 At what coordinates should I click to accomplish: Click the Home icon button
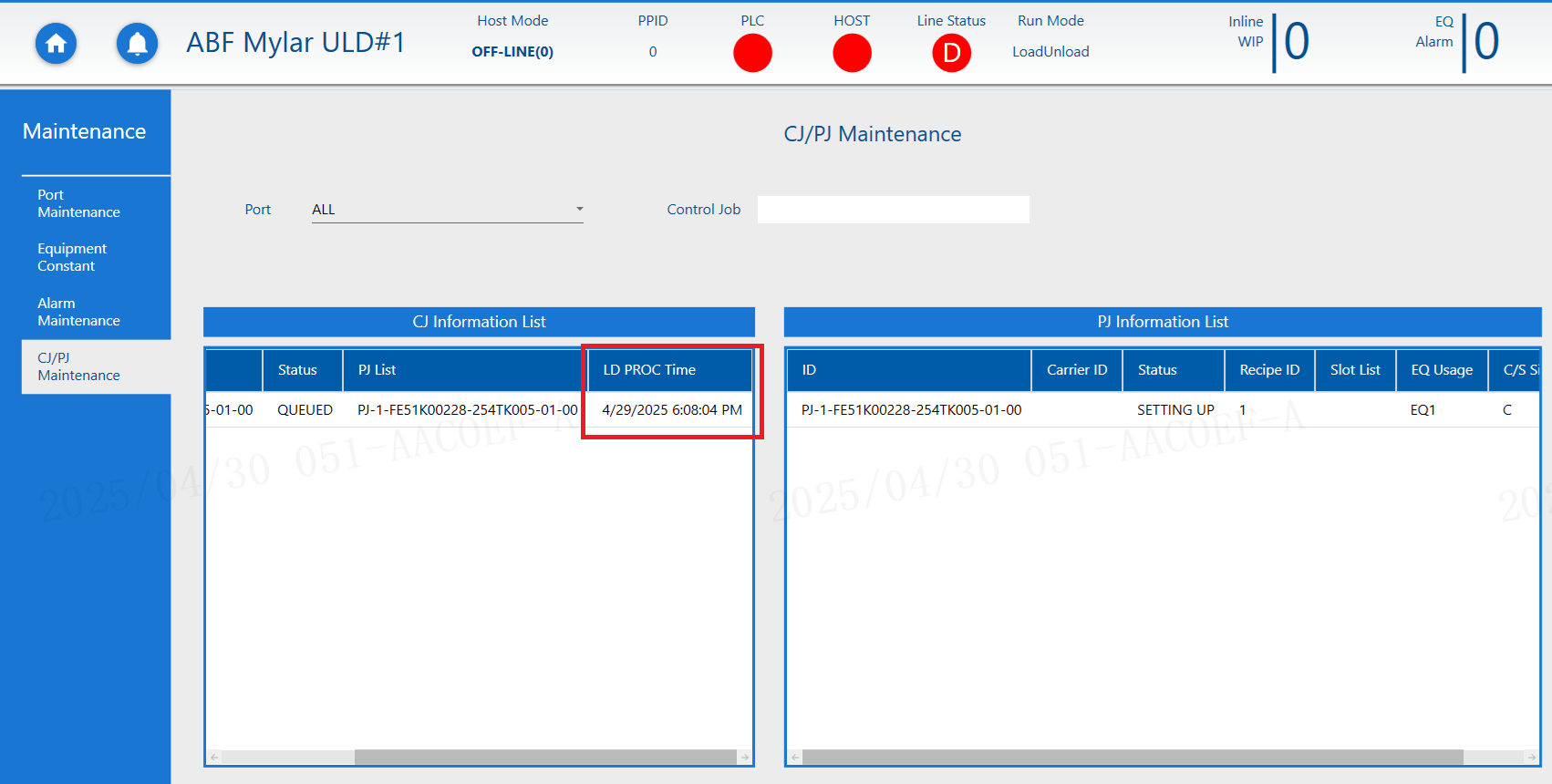tap(56, 43)
